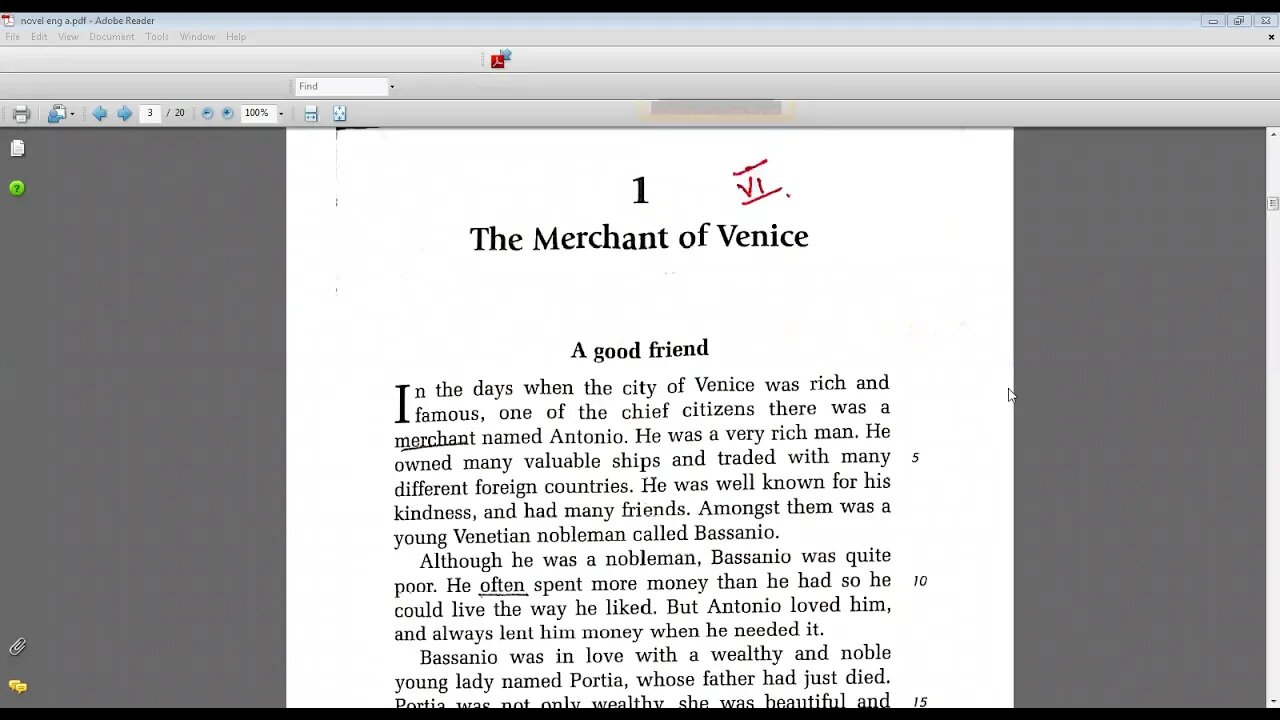Go to next page with right arrow

point(124,114)
